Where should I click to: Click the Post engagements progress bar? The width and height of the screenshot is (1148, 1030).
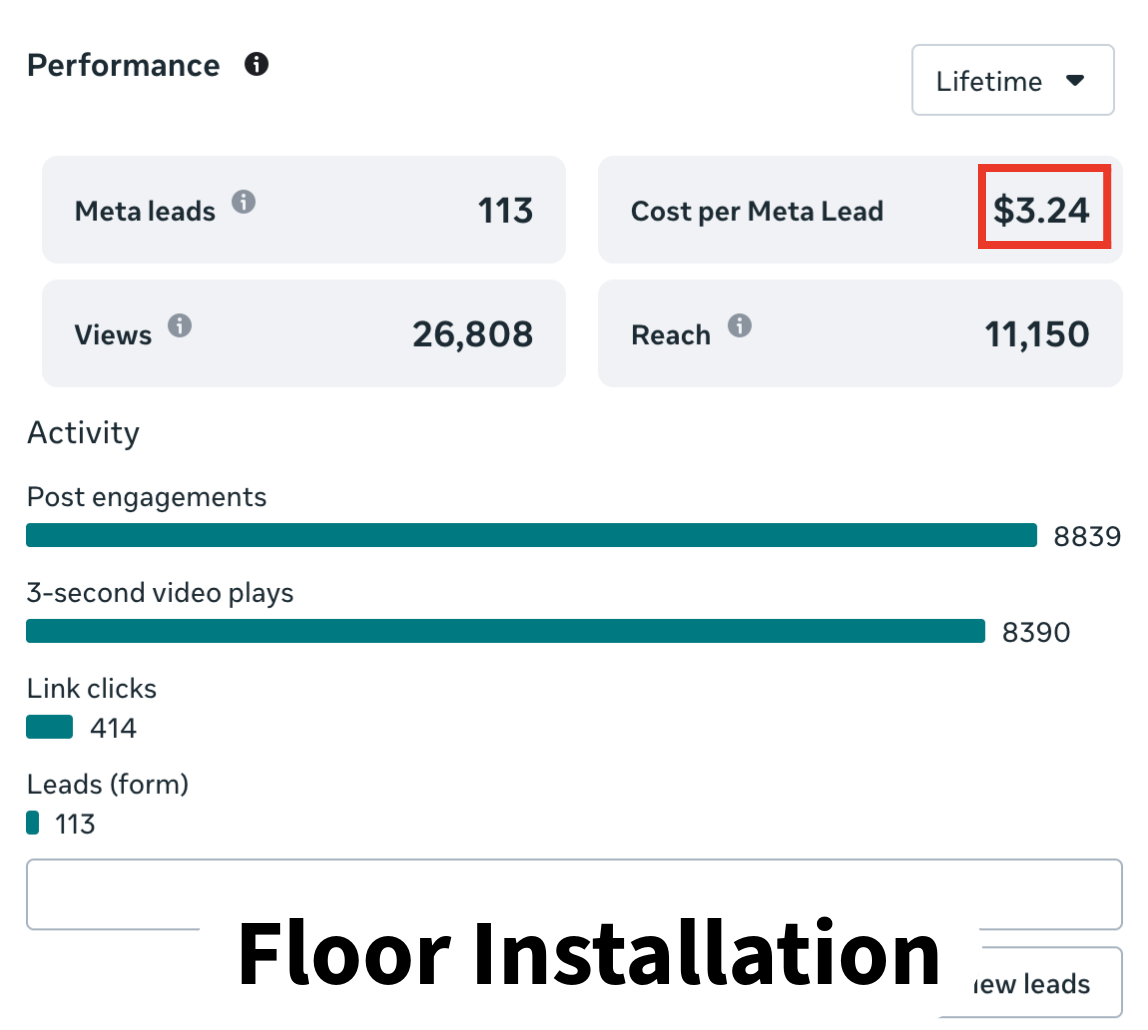pos(530,535)
